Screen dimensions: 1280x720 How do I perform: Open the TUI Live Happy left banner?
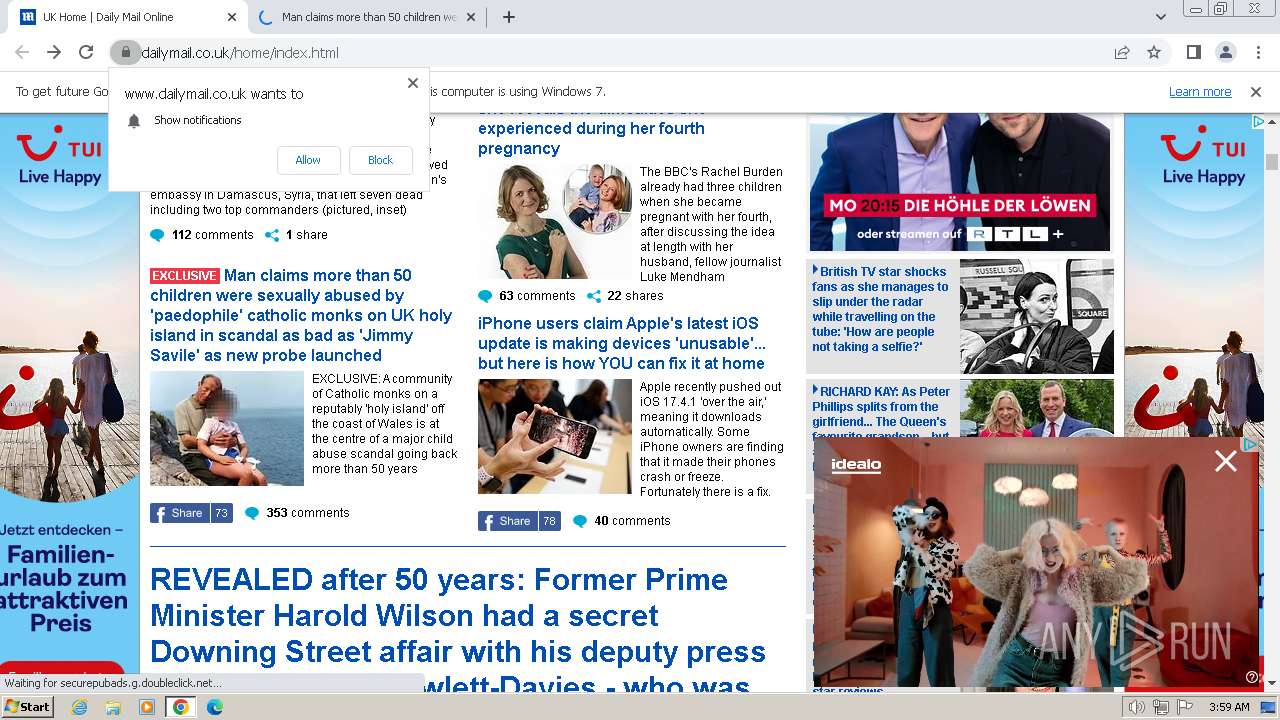[x=70, y=400]
